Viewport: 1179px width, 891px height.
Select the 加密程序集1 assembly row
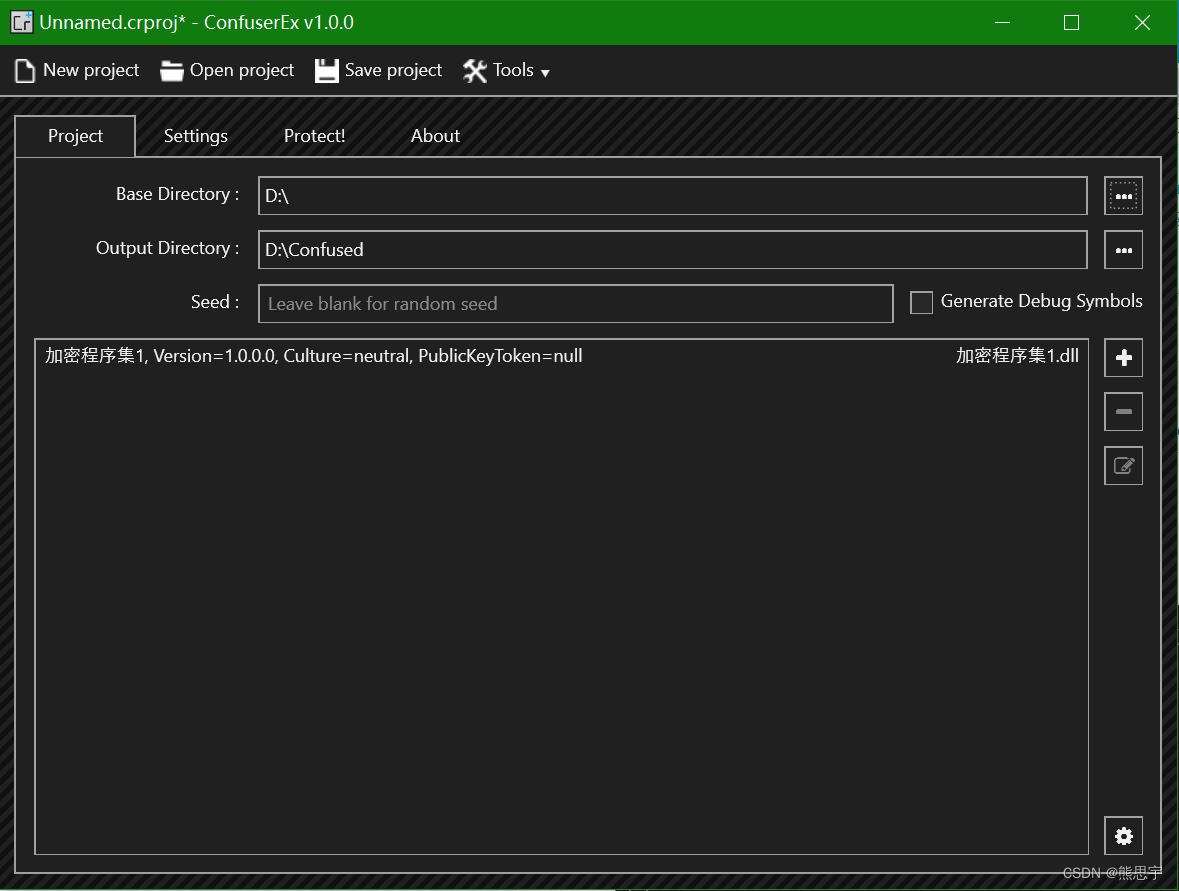point(562,356)
